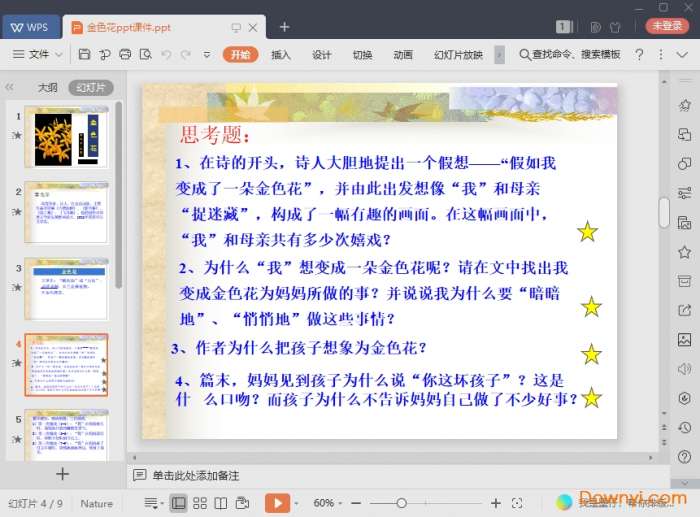
Task: Close the 金色花ppt课件.ppt document tab
Action: (x=253, y=28)
